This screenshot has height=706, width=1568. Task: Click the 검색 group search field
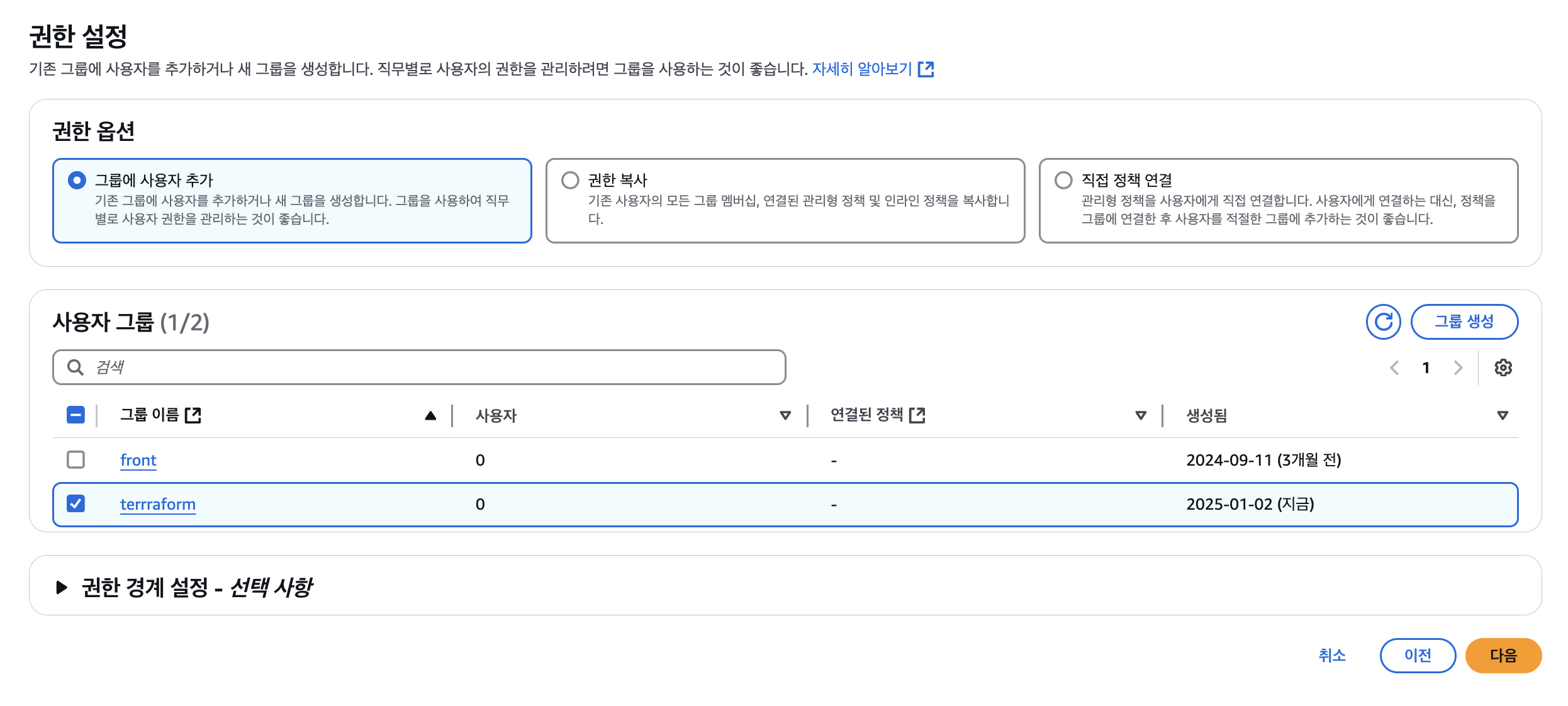pyautogui.click(x=419, y=367)
